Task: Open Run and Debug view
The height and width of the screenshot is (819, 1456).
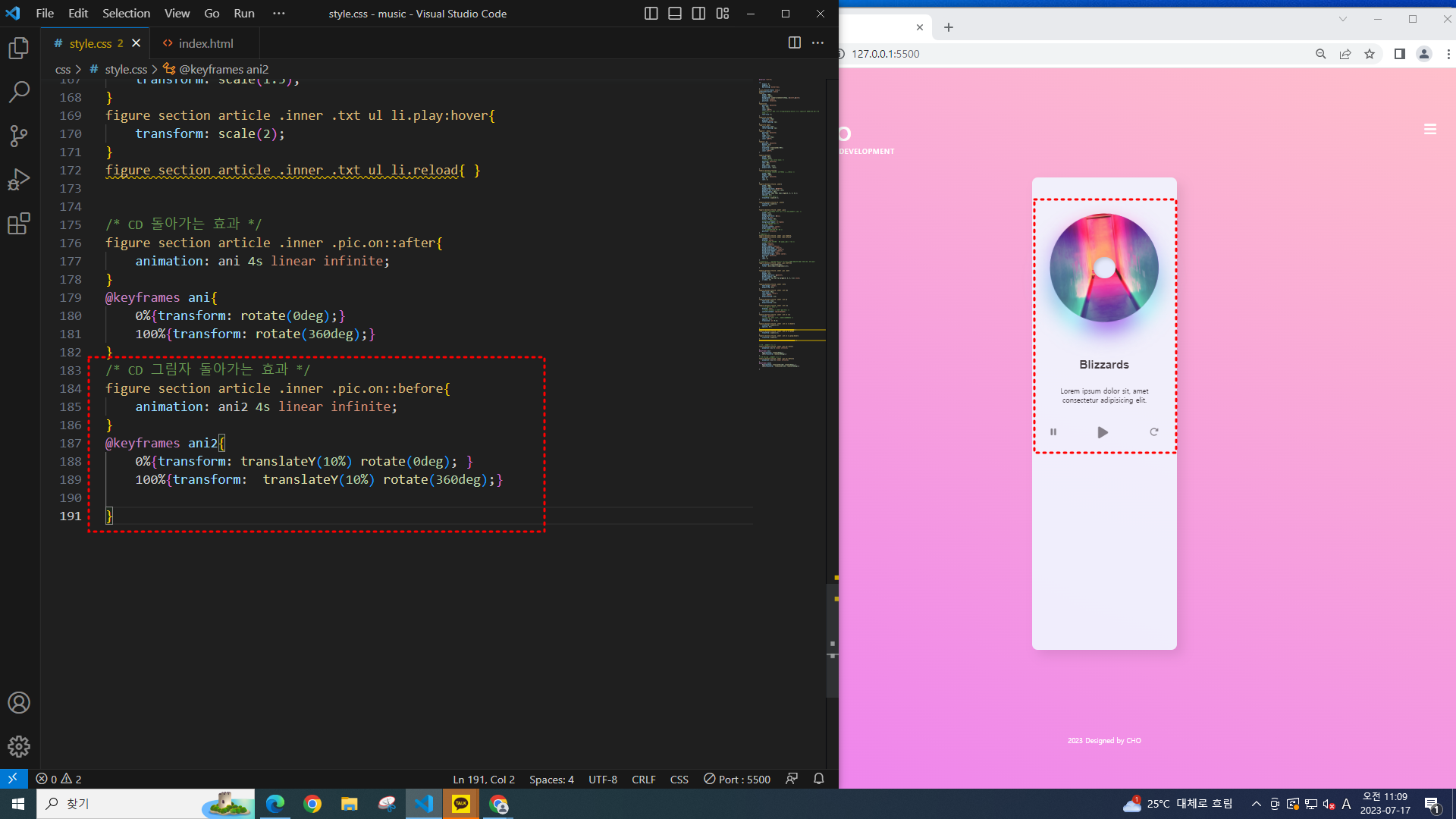Action: tap(19, 180)
